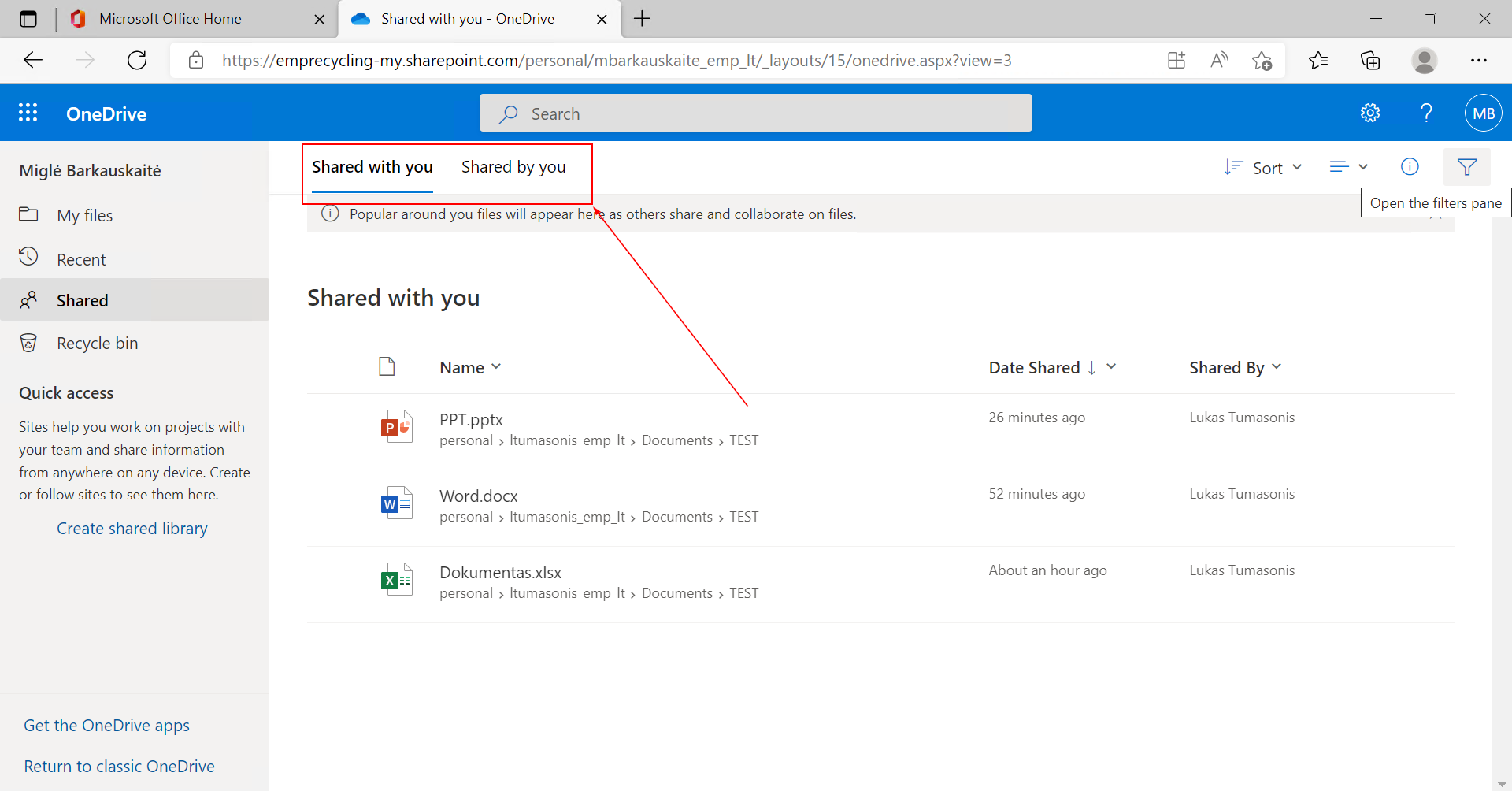Open the filters pane funnel icon

coord(1466,167)
